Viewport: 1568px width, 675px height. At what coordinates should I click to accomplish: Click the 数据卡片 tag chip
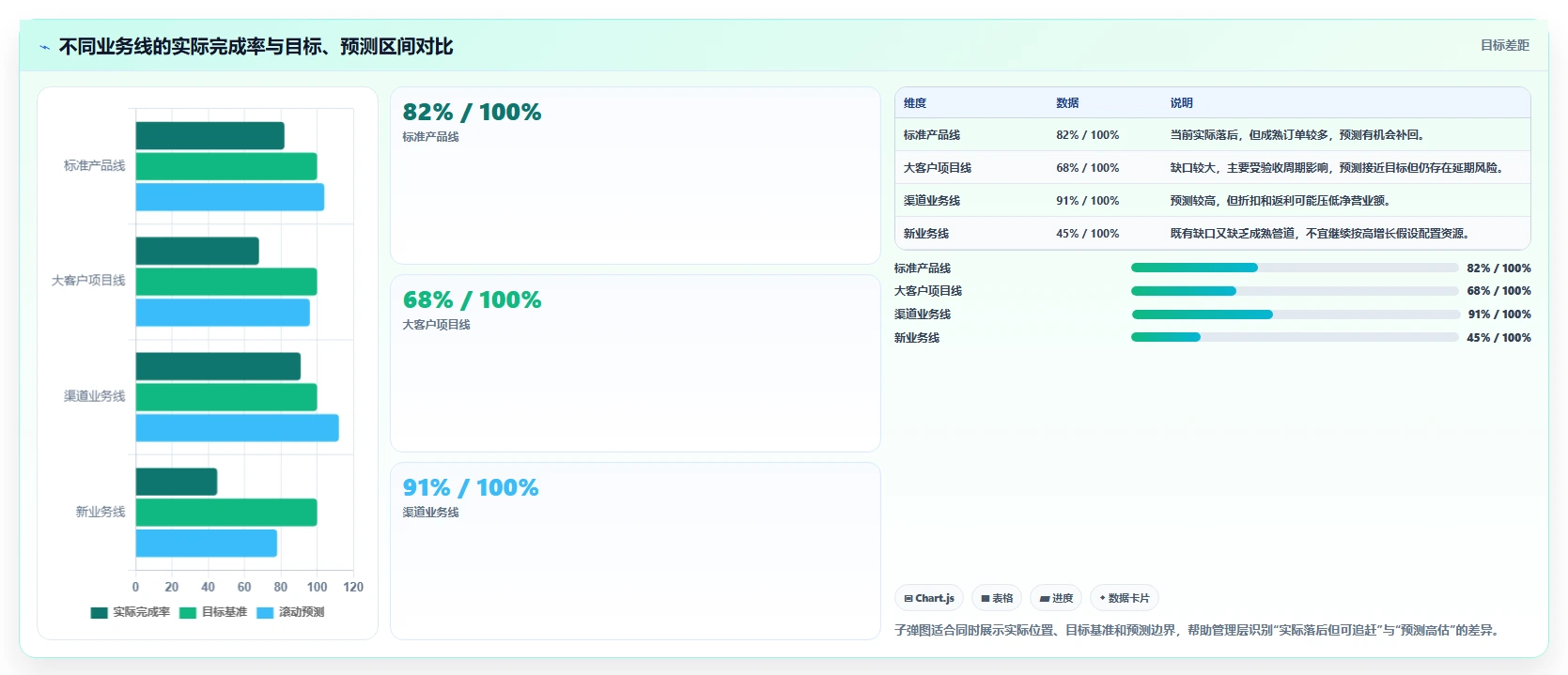pyautogui.click(x=1125, y=598)
